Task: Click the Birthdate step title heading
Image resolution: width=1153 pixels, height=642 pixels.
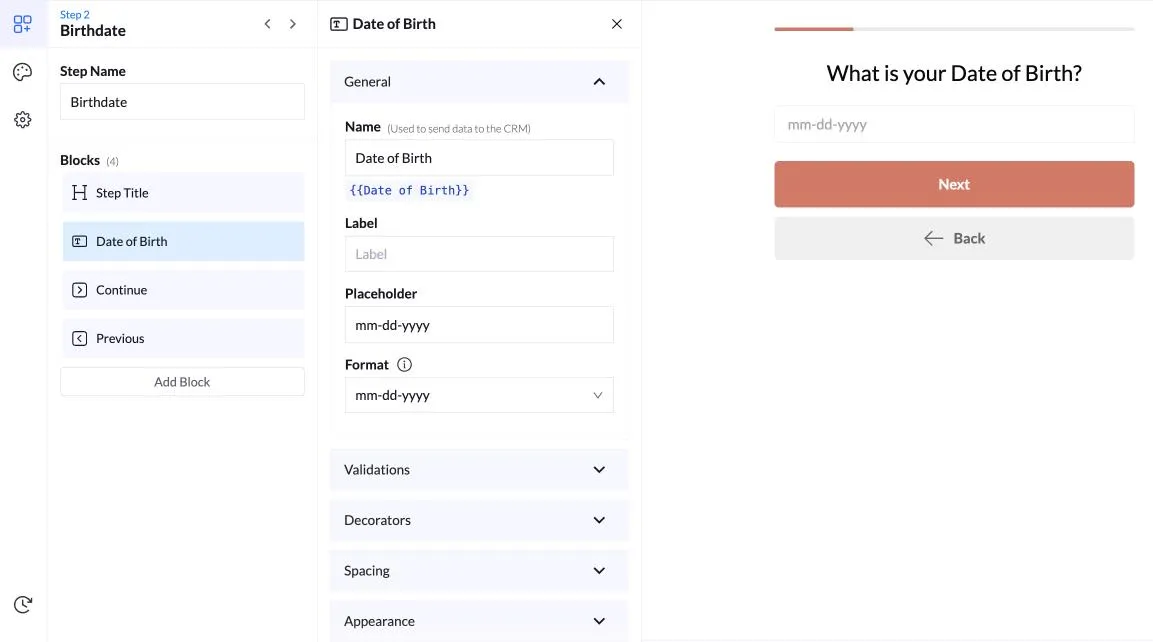Action: 93,31
